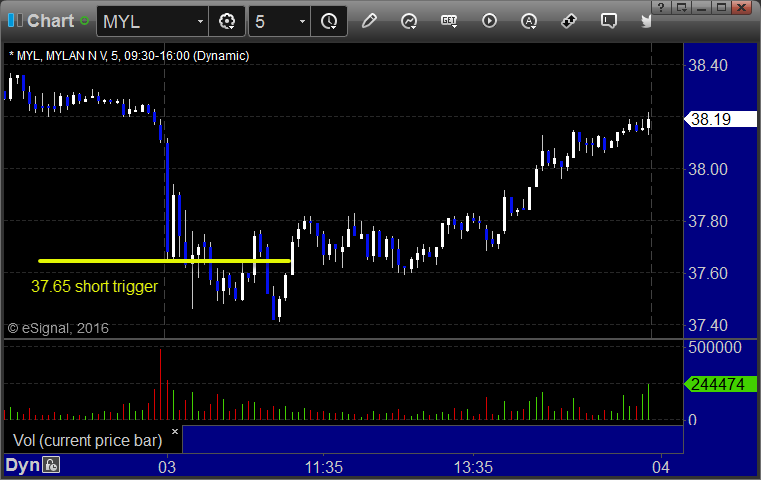Minimize the chart window
Screen dimensions: 761x480
coord(701,7)
